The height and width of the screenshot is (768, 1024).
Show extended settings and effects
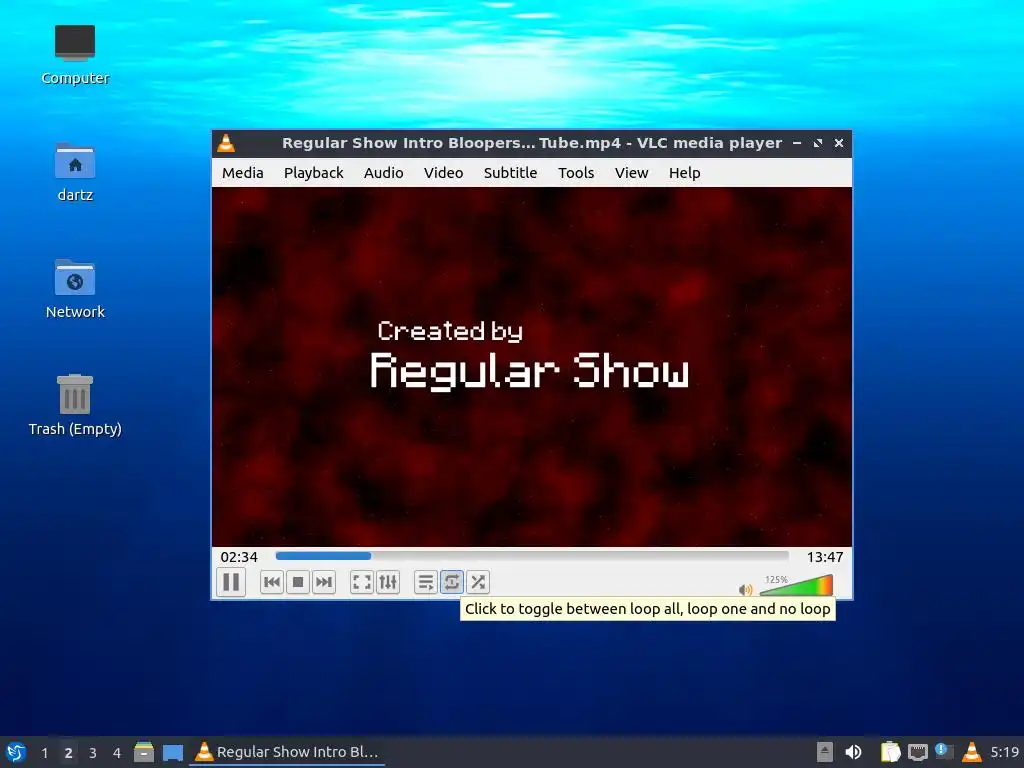coord(388,582)
